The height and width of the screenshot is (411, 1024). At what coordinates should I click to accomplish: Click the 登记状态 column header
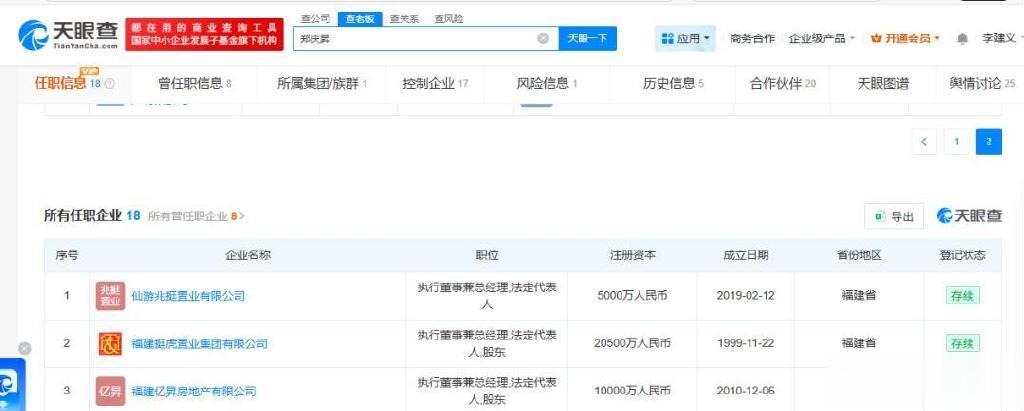[x=963, y=255]
